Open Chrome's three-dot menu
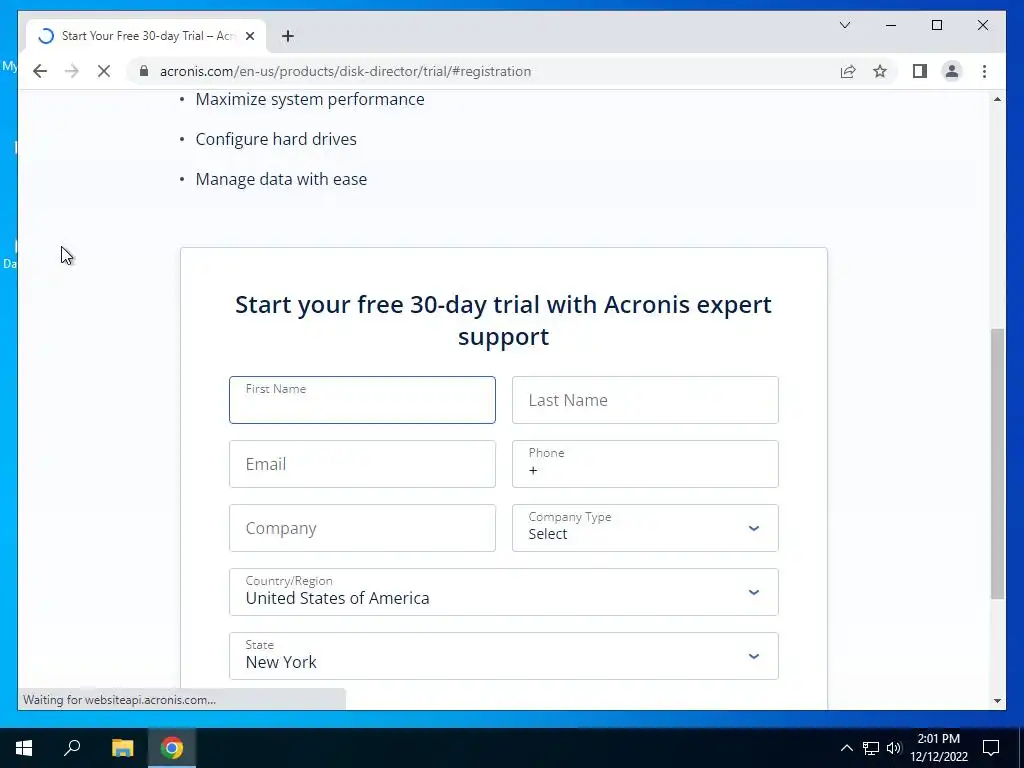This screenshot has height=768, width=1024. point(984,71)
